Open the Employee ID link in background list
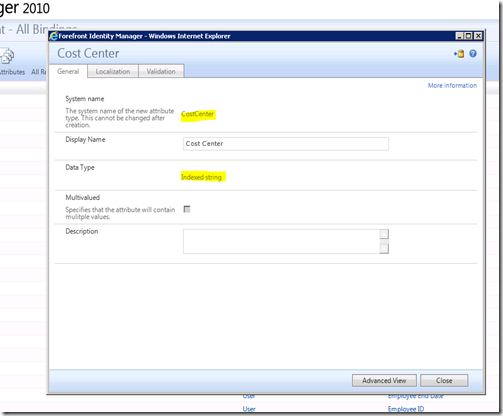The height and width of the screenshot is (416, 503). [x=406, y=409]
